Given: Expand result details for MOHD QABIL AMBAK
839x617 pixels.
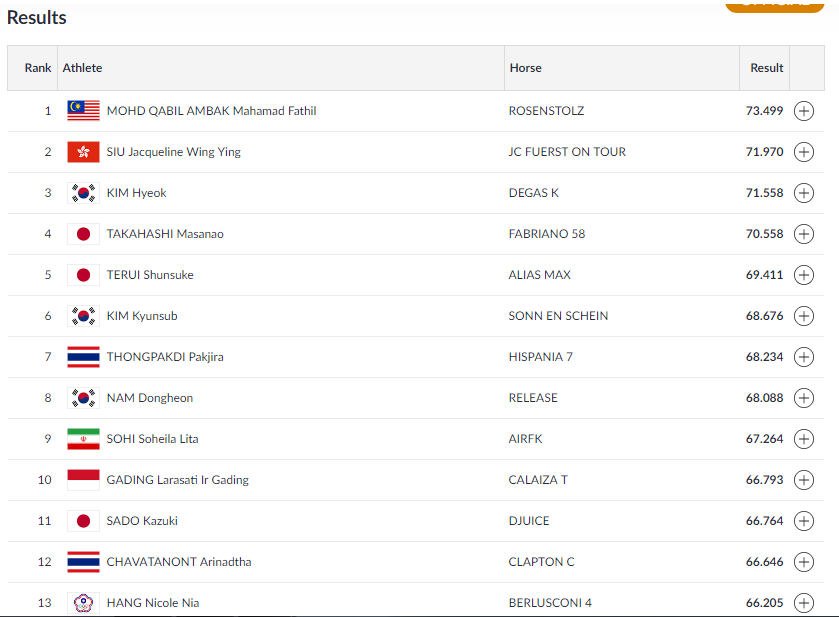Looking at the screenshot, I should pyautogui.click(x=804, y=111).
